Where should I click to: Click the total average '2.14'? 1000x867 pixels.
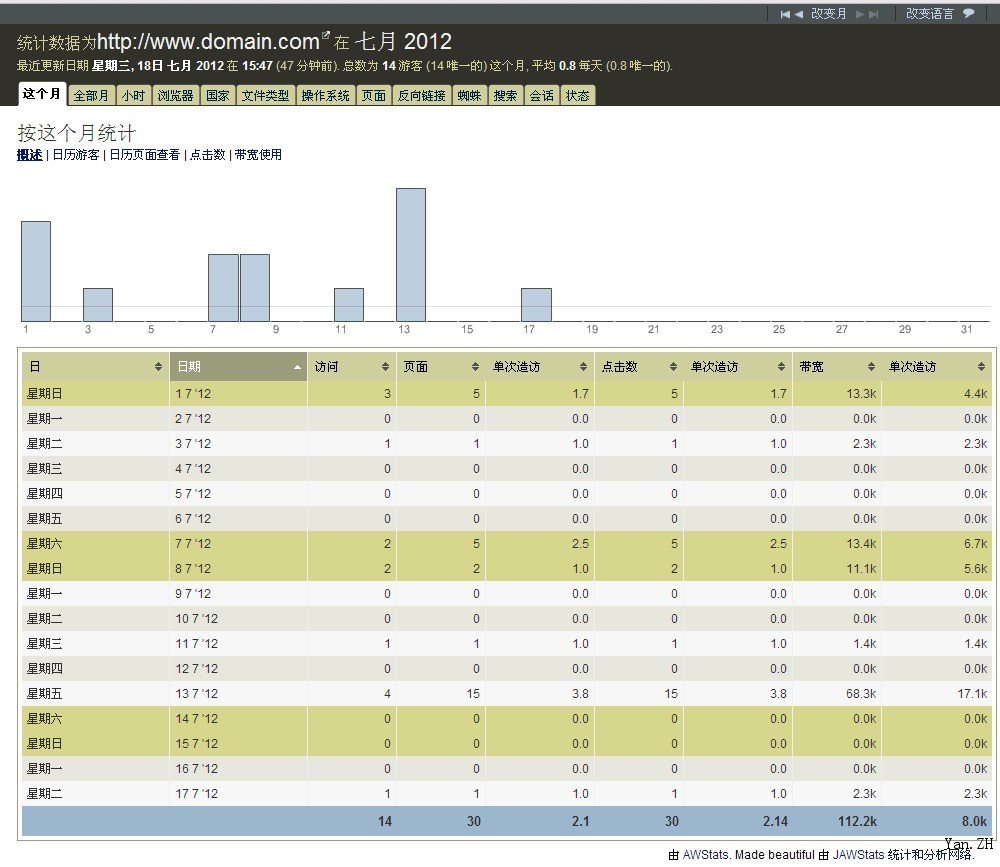pos(776,821)
